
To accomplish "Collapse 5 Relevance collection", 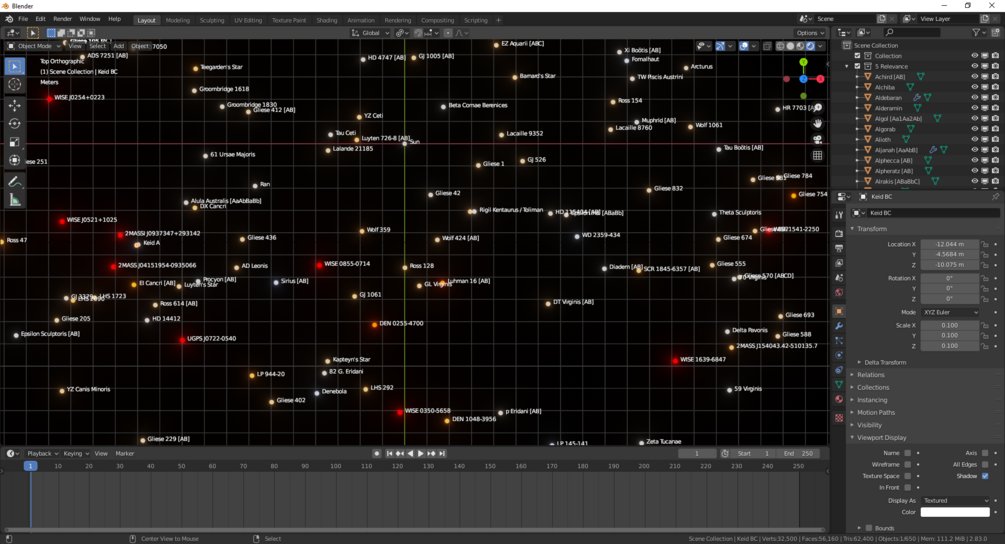I will [x=847, y=66].
